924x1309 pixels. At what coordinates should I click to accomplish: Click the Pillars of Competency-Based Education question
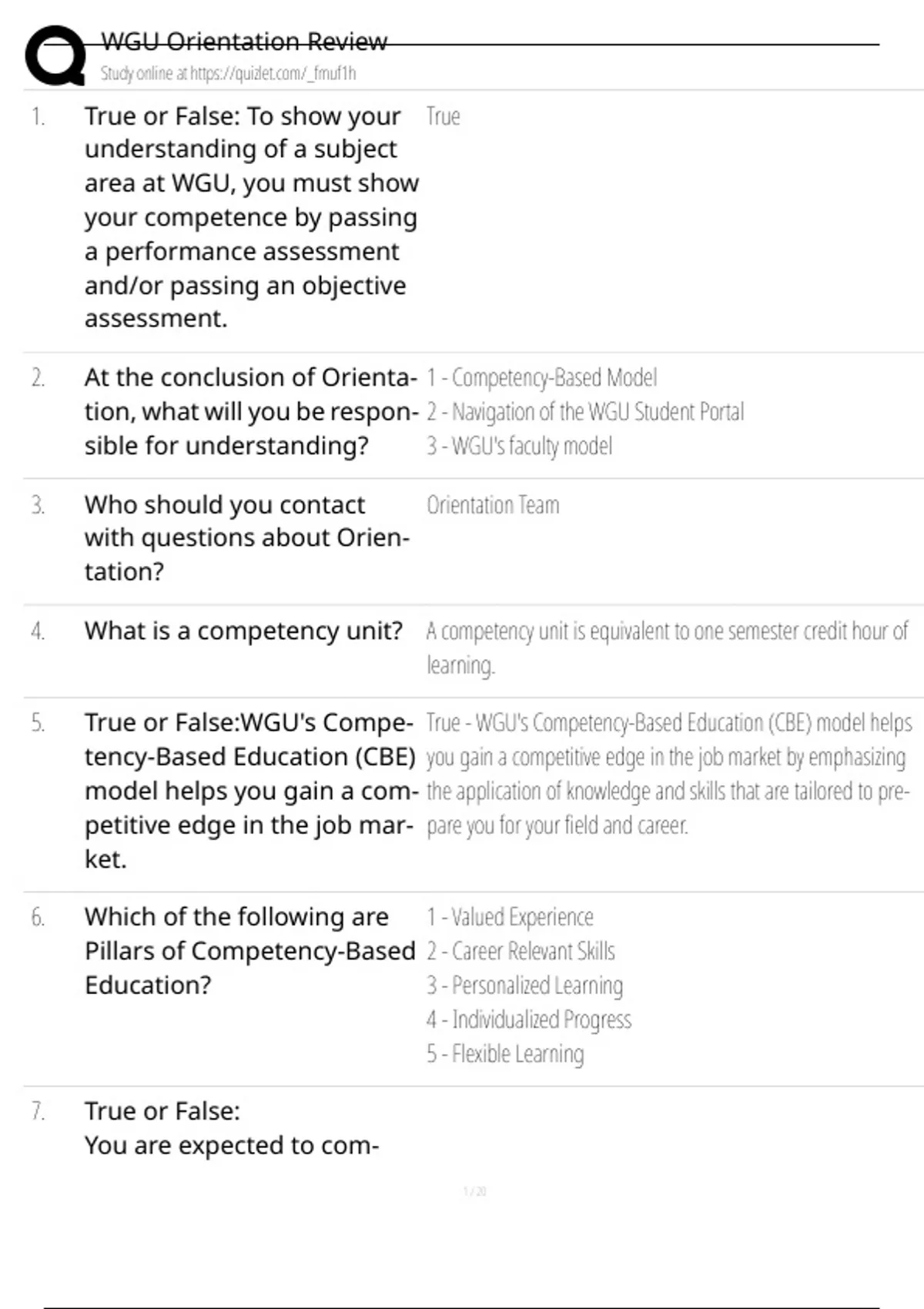[x=249, y=951]
